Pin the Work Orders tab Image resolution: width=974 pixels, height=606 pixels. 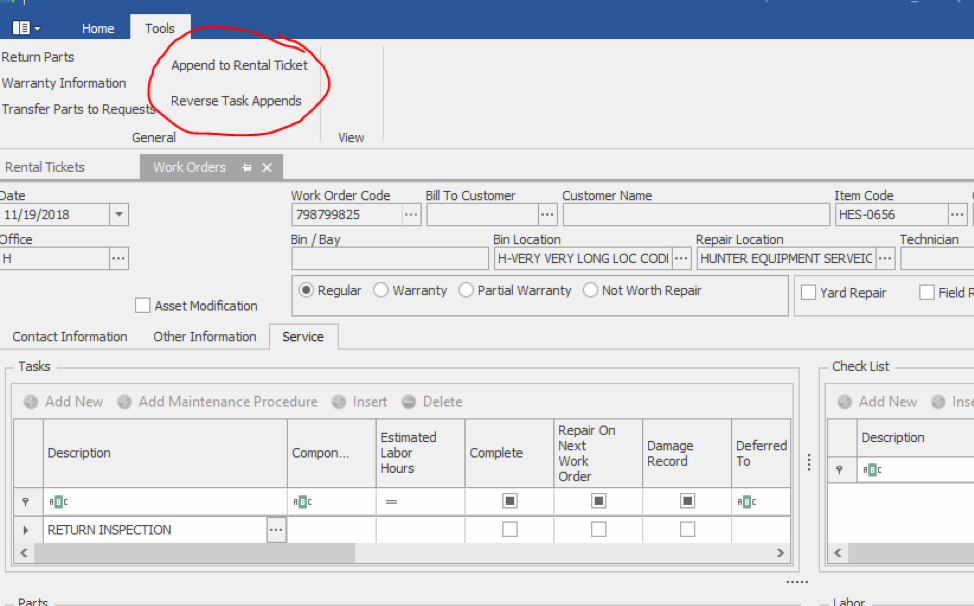(247, 168)
